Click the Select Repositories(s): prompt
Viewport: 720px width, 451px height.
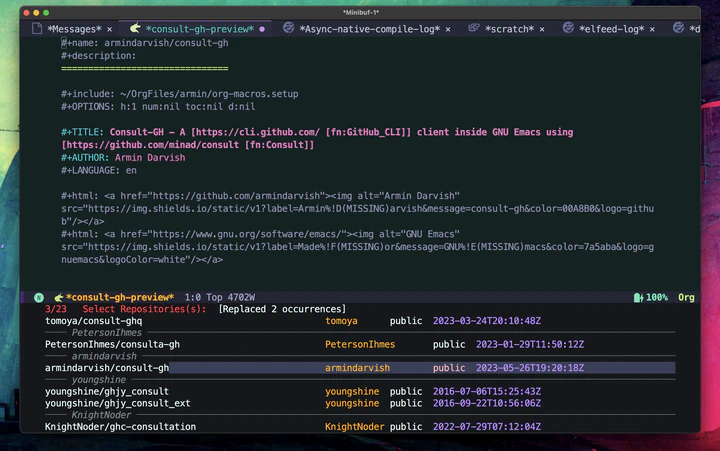[x=144, y=309]
